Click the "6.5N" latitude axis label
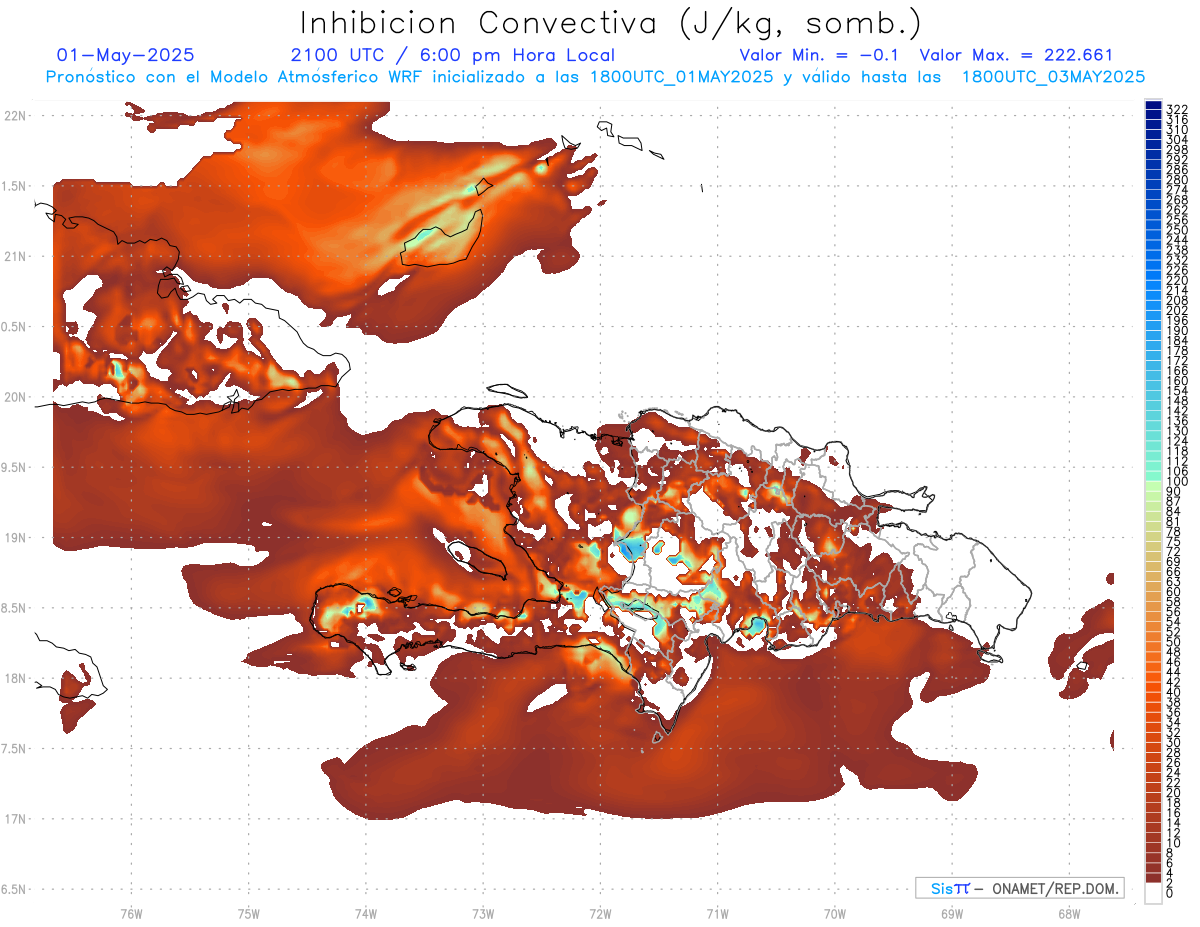Screen dimensions: 1200x927 14,889
